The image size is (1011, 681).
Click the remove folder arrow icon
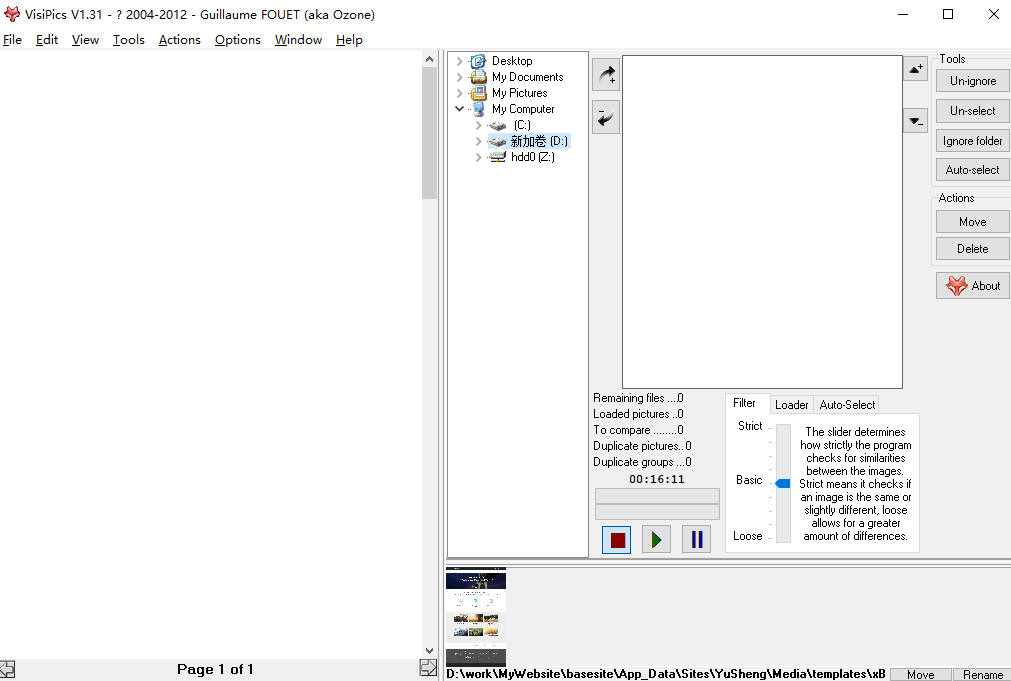coord(606,117)
